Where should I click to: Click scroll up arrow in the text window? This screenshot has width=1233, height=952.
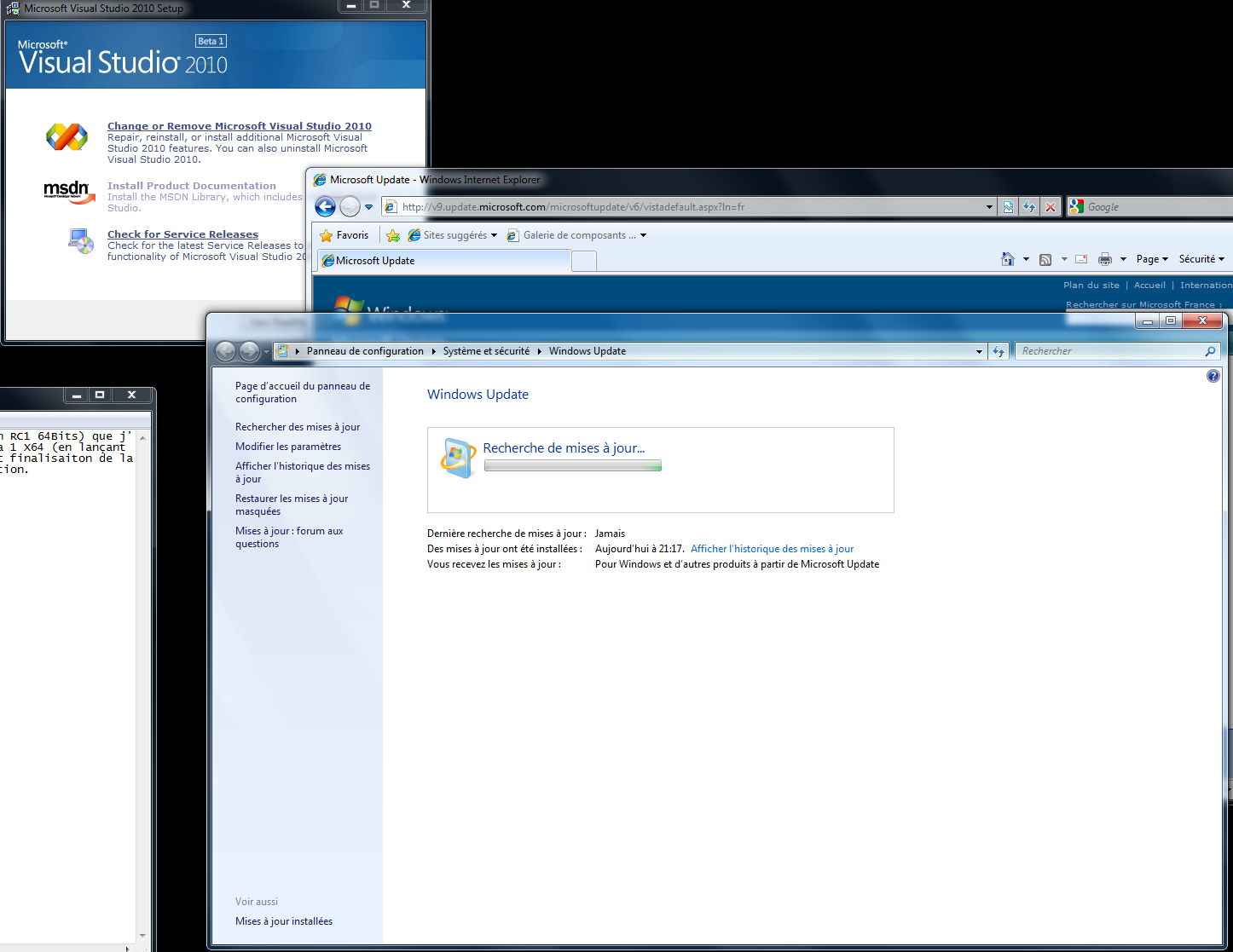coord(142,437)
